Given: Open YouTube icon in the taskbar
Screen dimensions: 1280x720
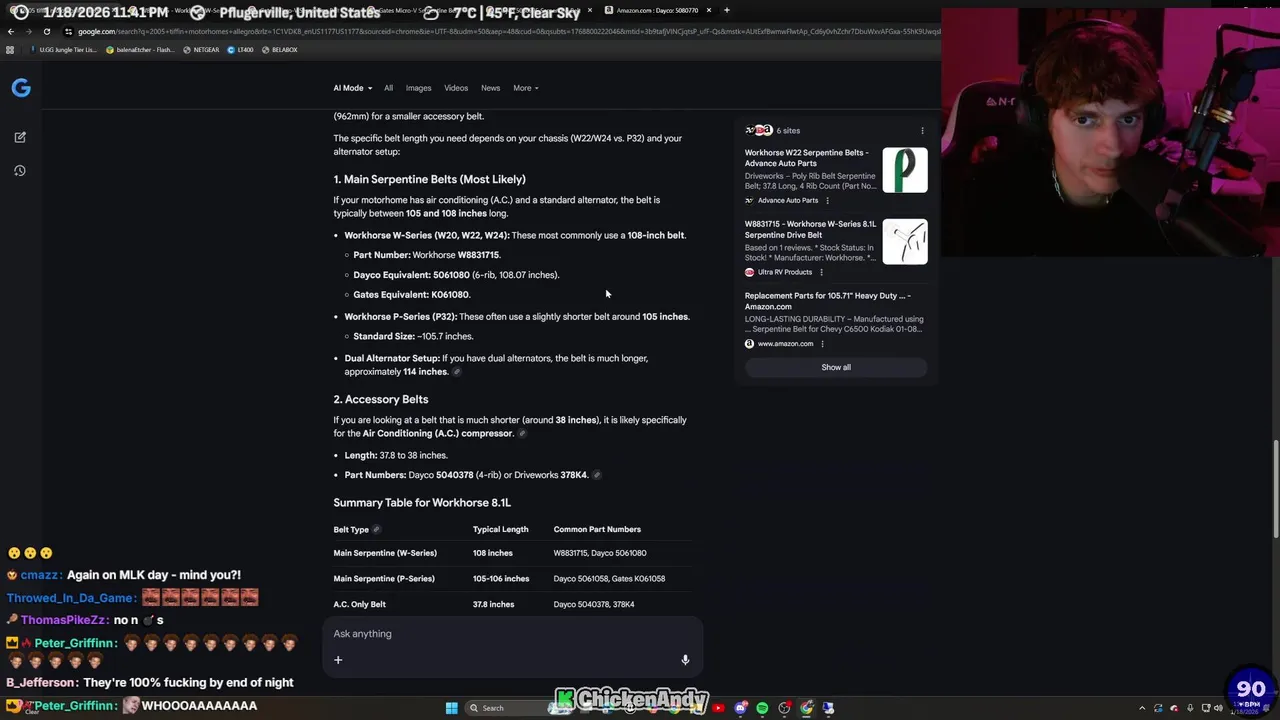Looking at the screenshot, I should tap(718, 708).
